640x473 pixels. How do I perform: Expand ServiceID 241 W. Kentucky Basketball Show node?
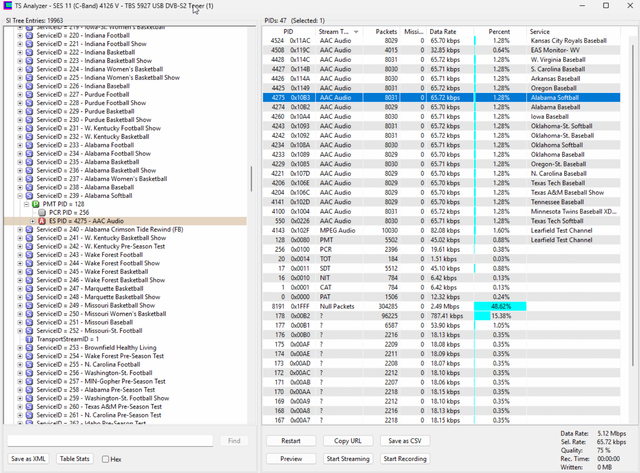pyautogui.click(x=20, y=238)
